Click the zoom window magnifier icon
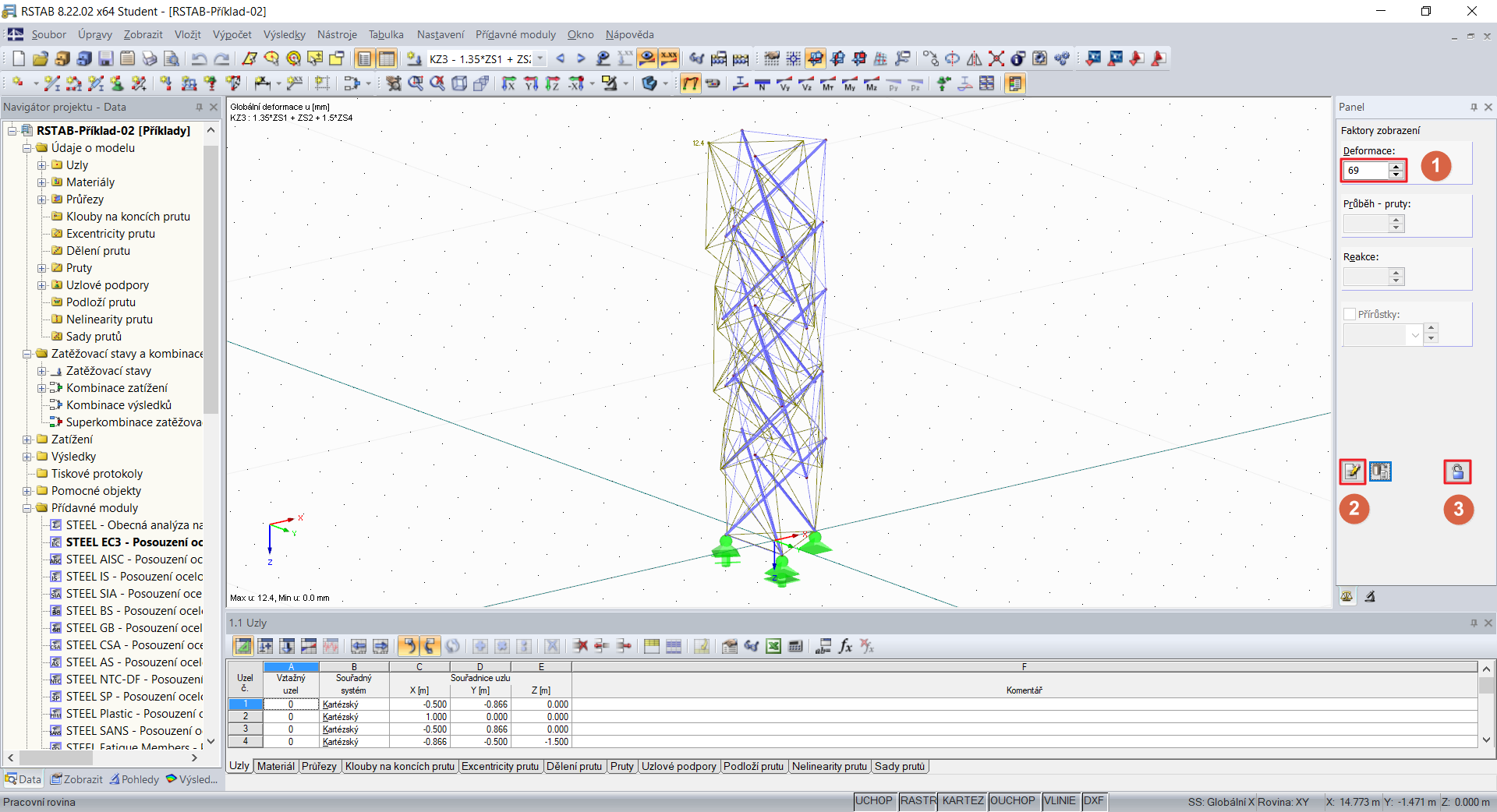The height and width of the screenshot is (812, 1497). (416, 83)
